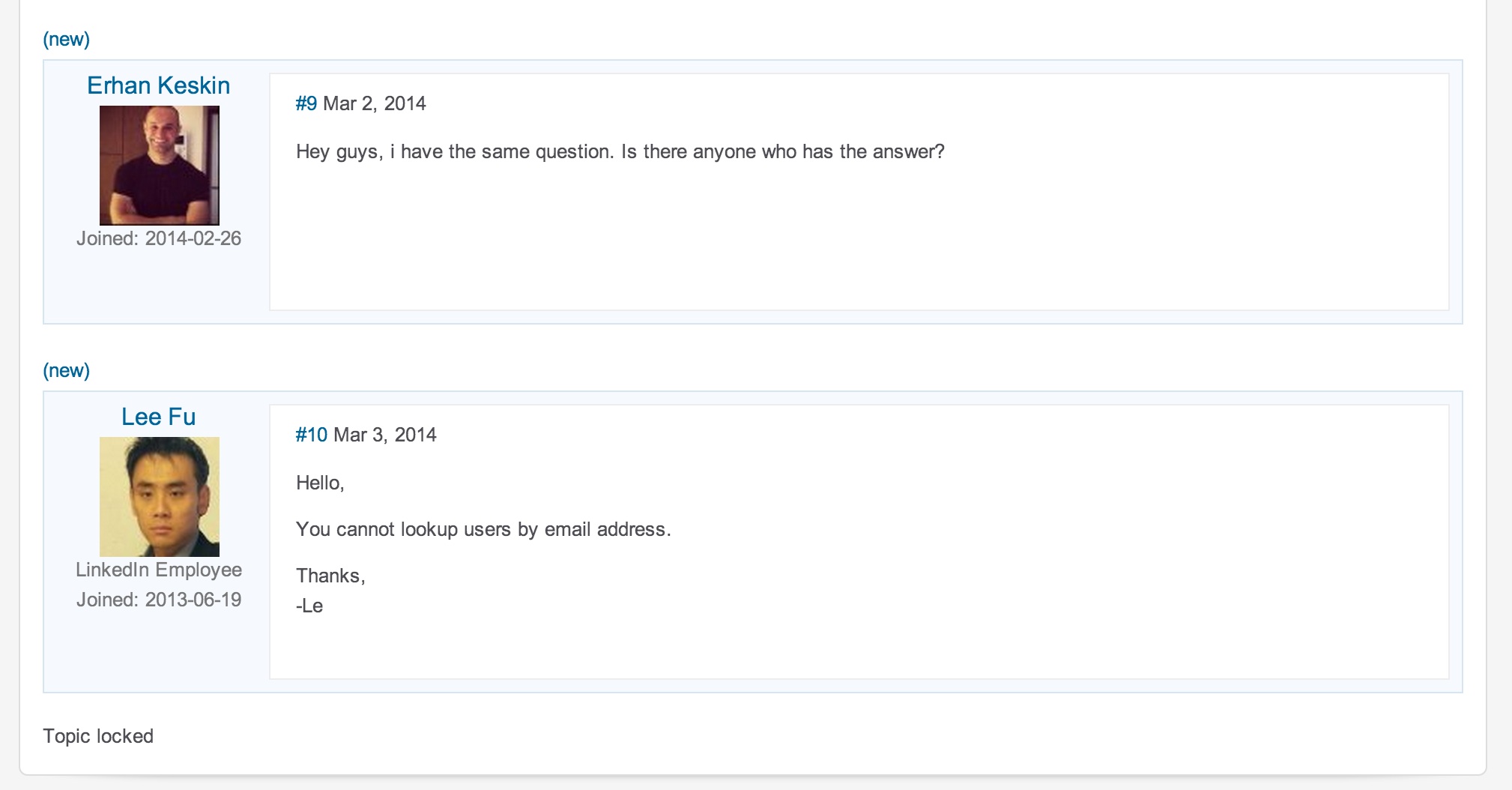1512x790 pixels.
Task: Click the 'Thanks,' line in Lee Fu's reply
Action: tap(330, 576)
